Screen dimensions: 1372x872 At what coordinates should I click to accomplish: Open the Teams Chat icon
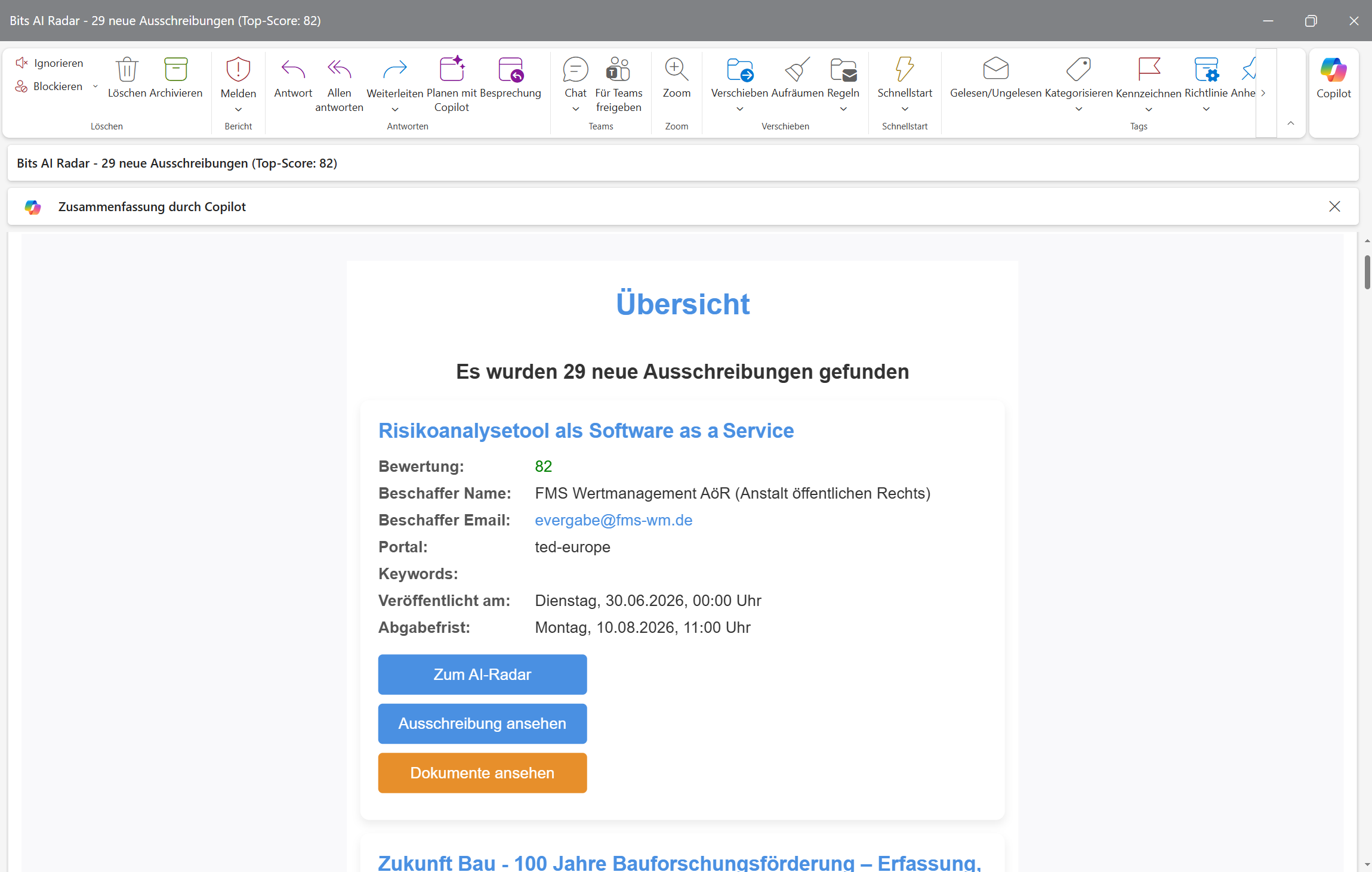575,70
